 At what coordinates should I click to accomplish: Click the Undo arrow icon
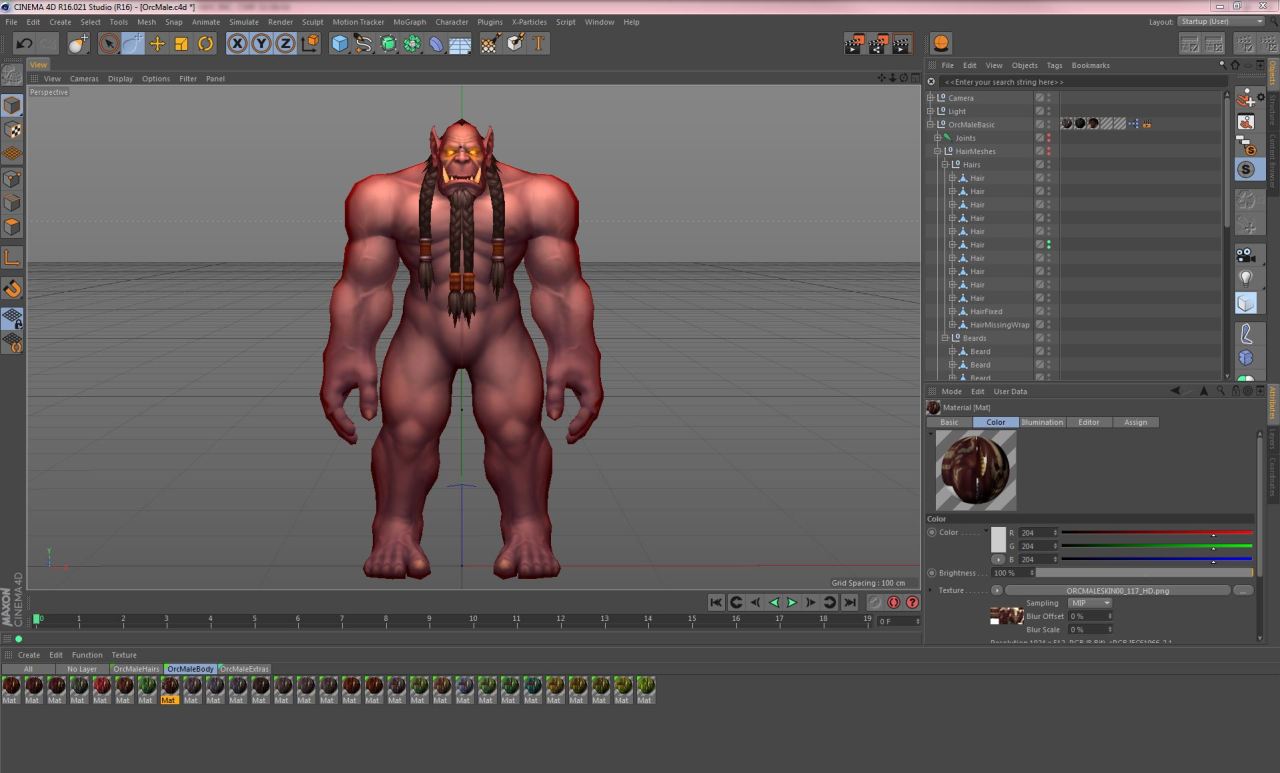[x=24, y=43]
